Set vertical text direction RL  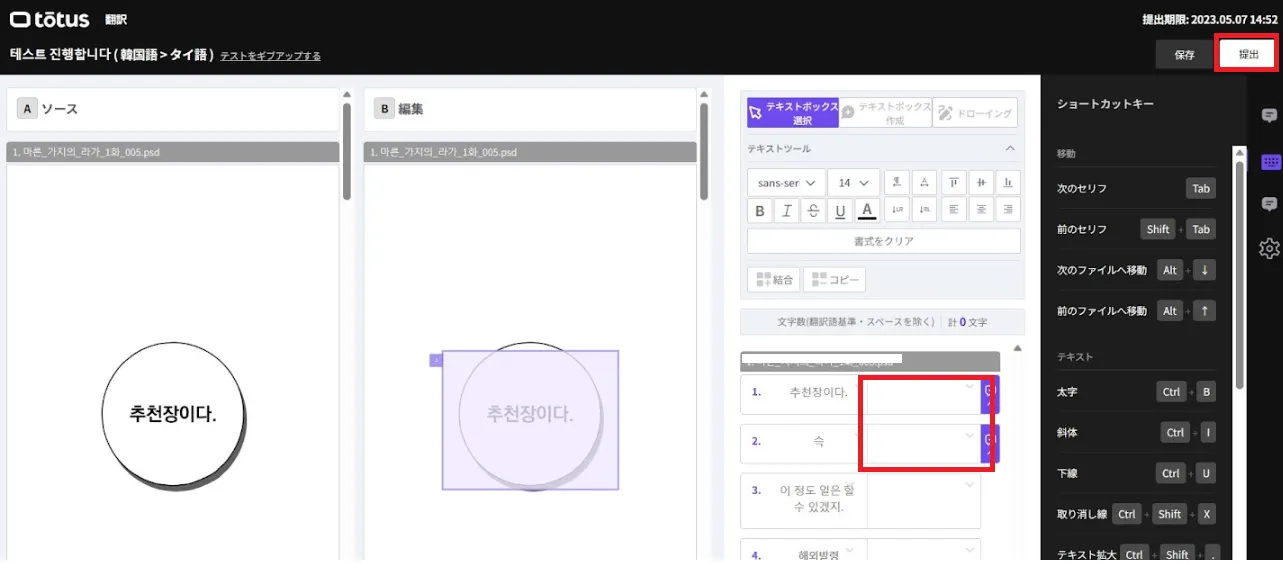pos(925,210)
